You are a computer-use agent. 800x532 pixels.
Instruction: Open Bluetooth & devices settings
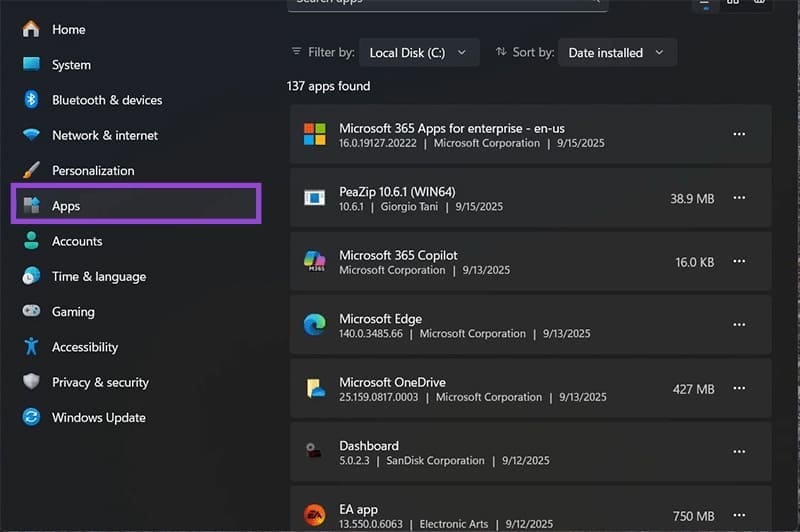[107, 100]
